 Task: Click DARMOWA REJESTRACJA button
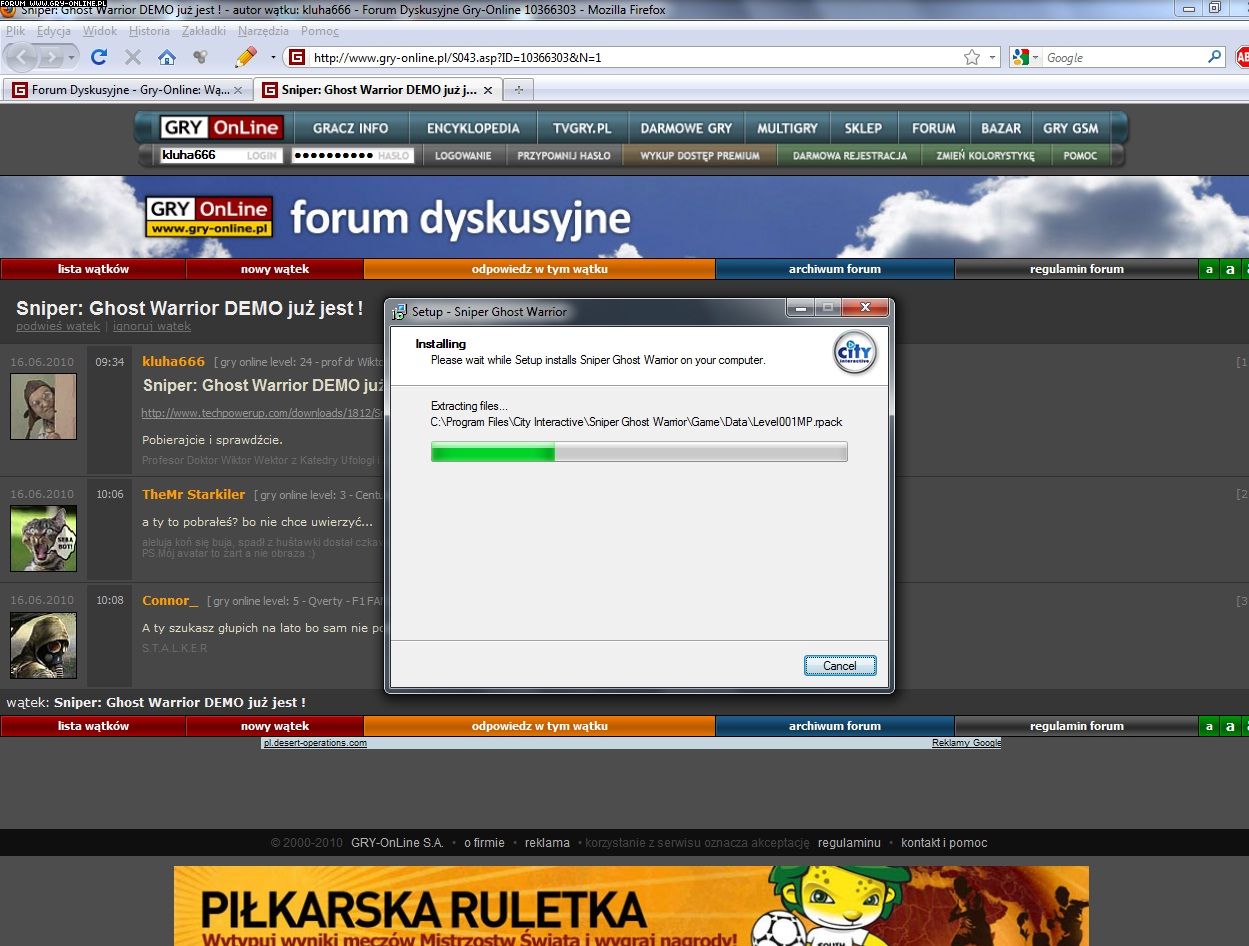click(850, 156)
